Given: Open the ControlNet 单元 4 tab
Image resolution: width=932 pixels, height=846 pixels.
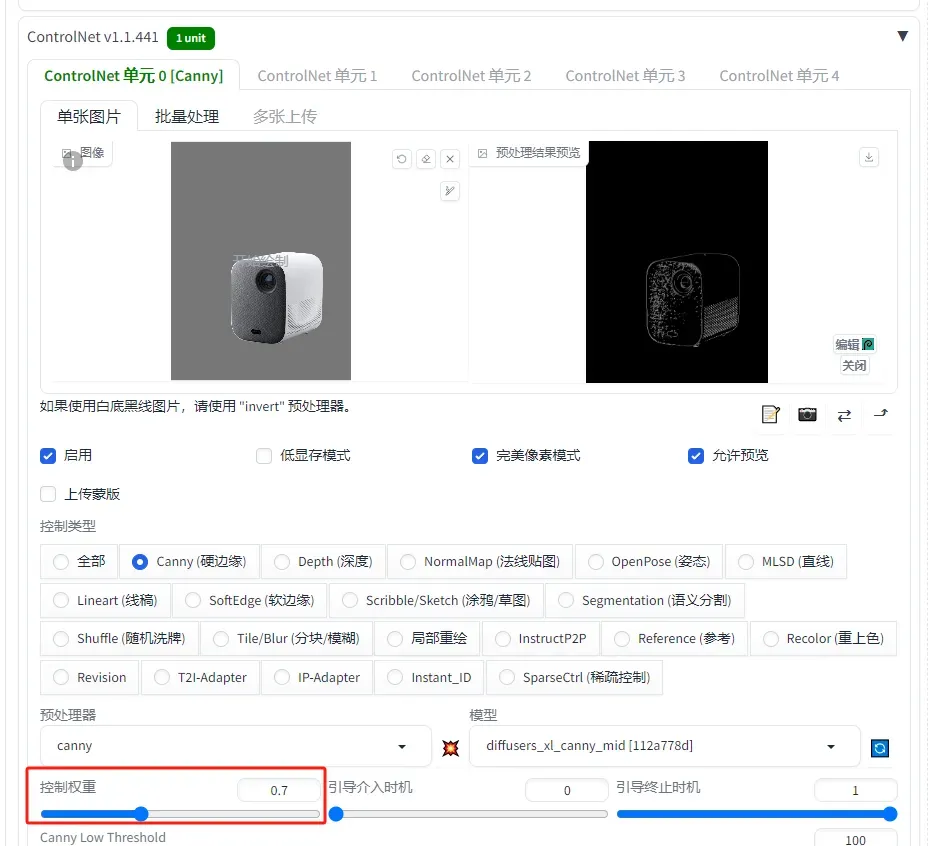Looking at the screenshot, I should [779, 76].
